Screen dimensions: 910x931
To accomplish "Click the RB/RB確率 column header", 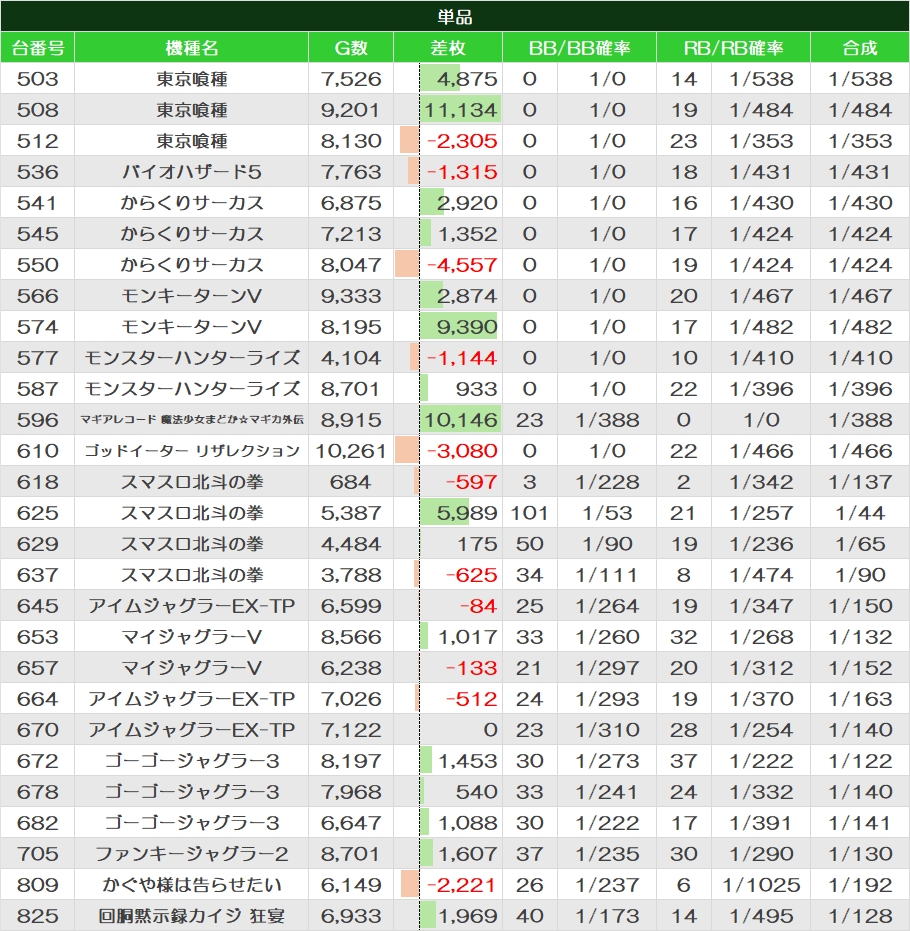I will [x=733, y=48].
